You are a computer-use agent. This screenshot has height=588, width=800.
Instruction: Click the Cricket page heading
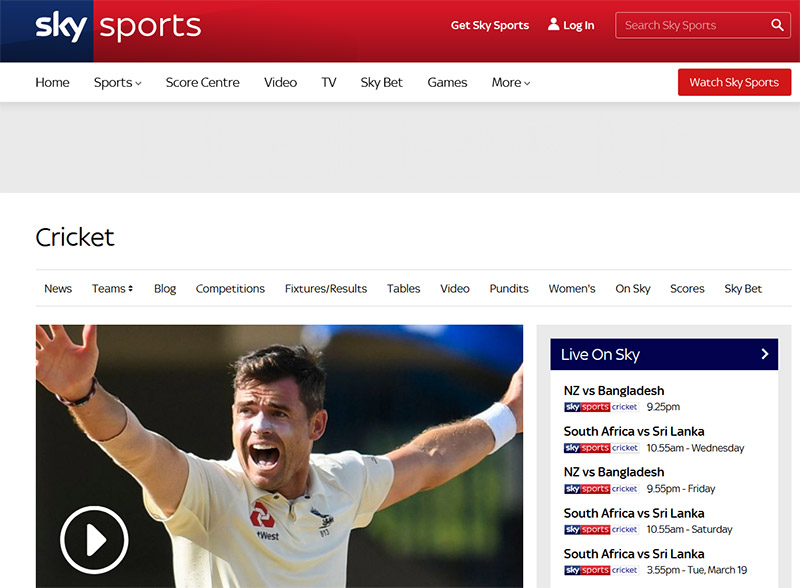coord(75,237)
